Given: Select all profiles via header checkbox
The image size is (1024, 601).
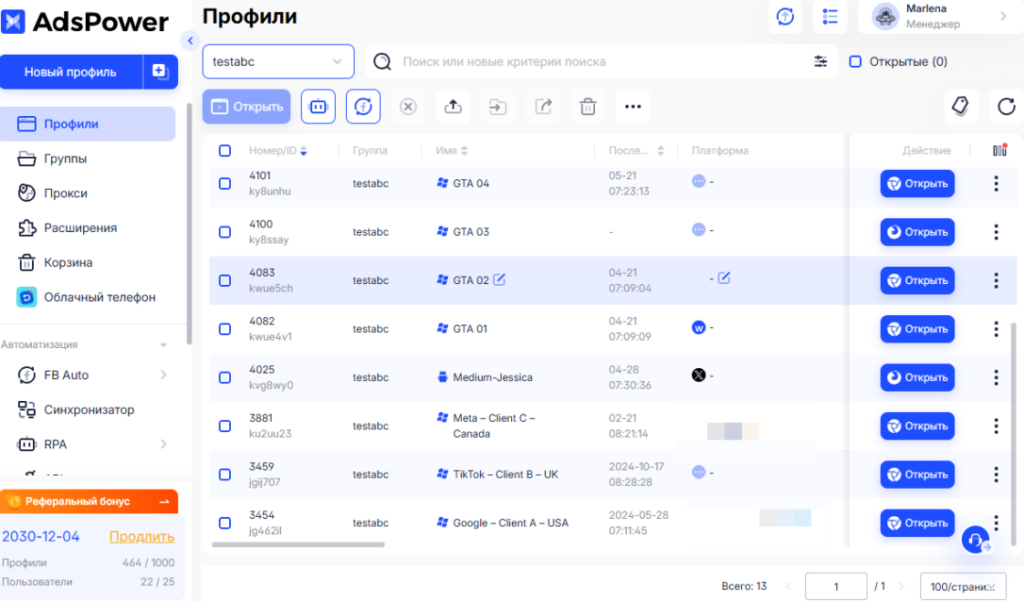Looking at the screenshot, I should 225,151.
